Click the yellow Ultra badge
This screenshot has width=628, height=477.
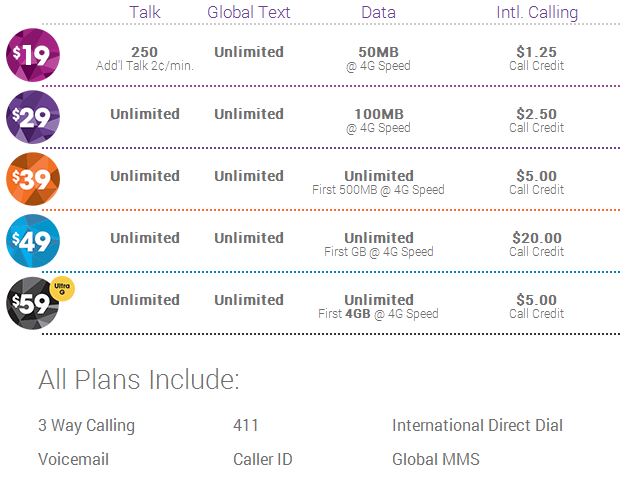pyautogui.click(x=62, y=288)
